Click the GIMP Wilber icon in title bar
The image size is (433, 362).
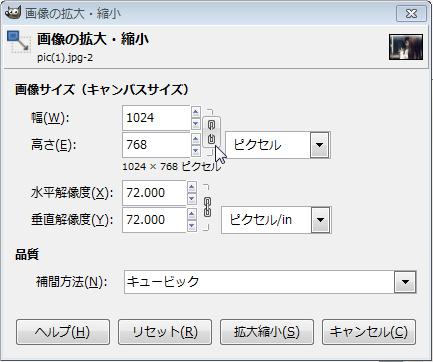click(x=13, y=13)
